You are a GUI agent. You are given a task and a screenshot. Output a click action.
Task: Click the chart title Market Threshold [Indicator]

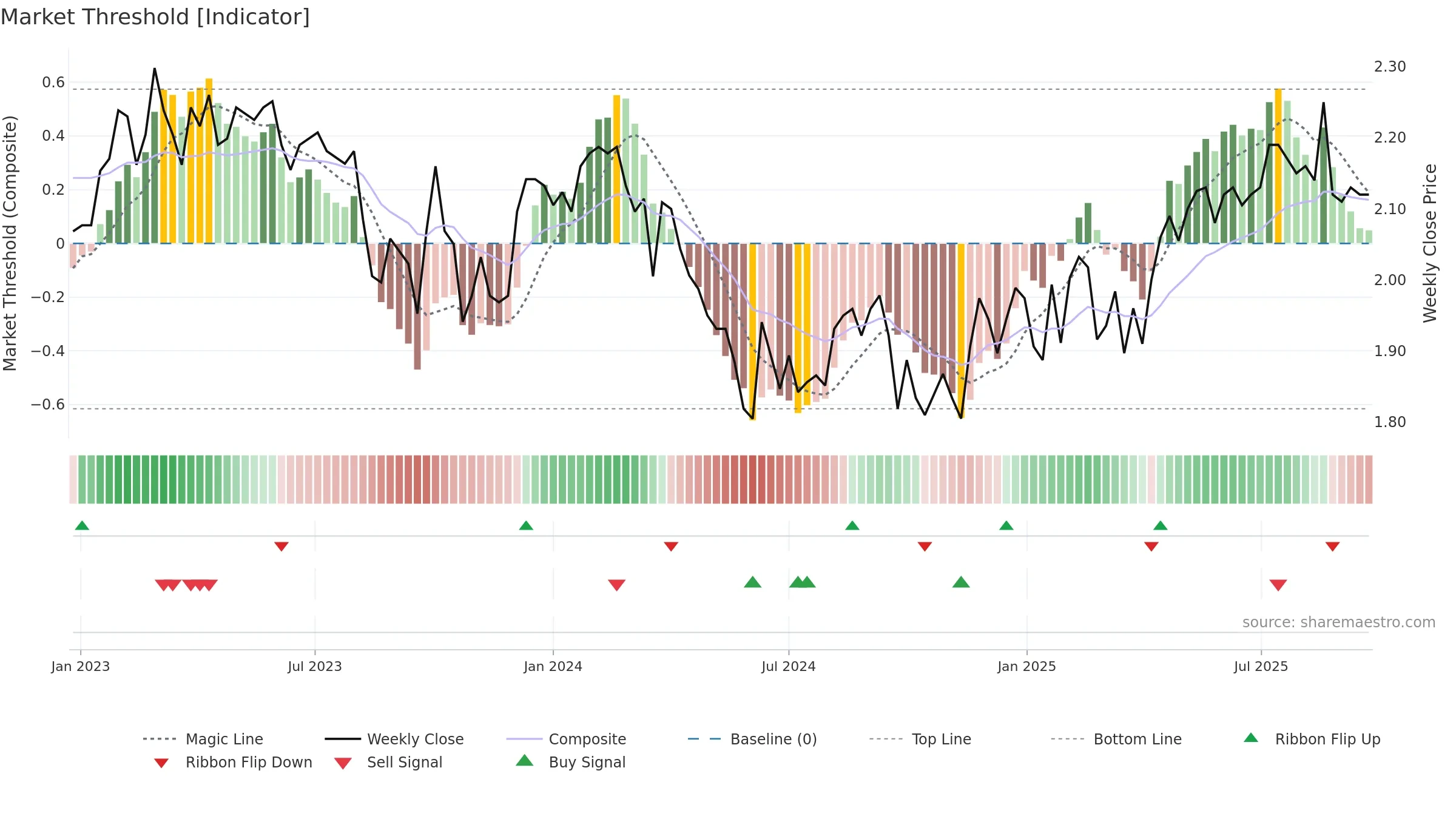(x=155, y=17)
